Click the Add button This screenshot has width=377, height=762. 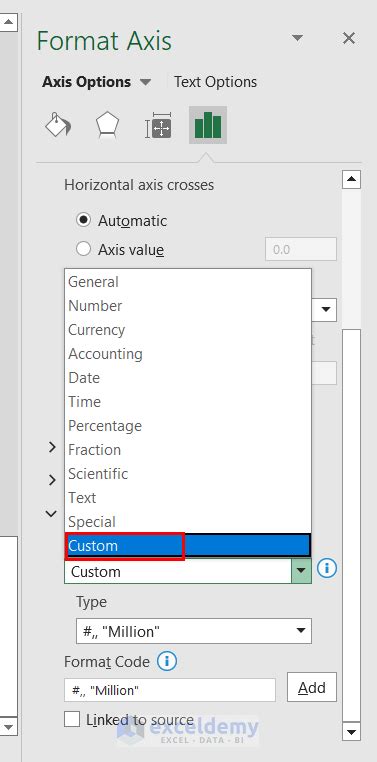click(x=312, y=687)
